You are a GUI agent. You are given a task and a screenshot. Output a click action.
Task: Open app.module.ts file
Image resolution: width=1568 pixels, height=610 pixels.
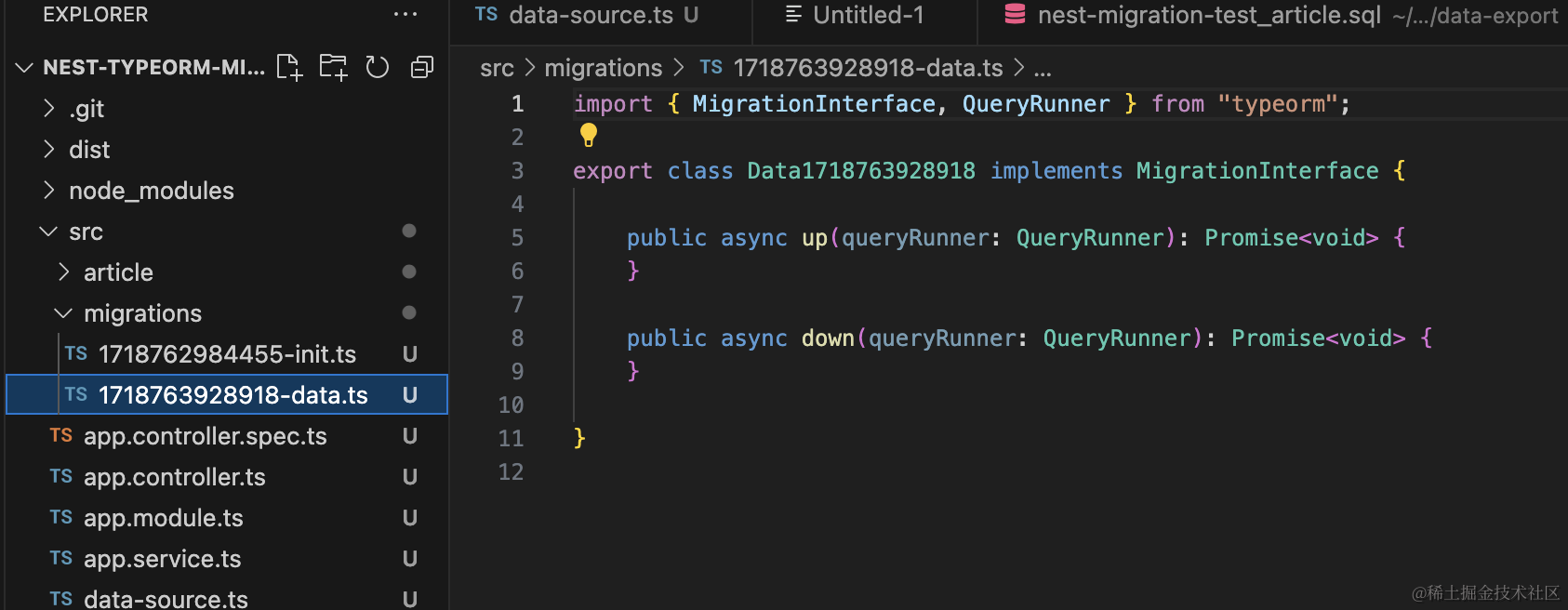click(227, 518)
